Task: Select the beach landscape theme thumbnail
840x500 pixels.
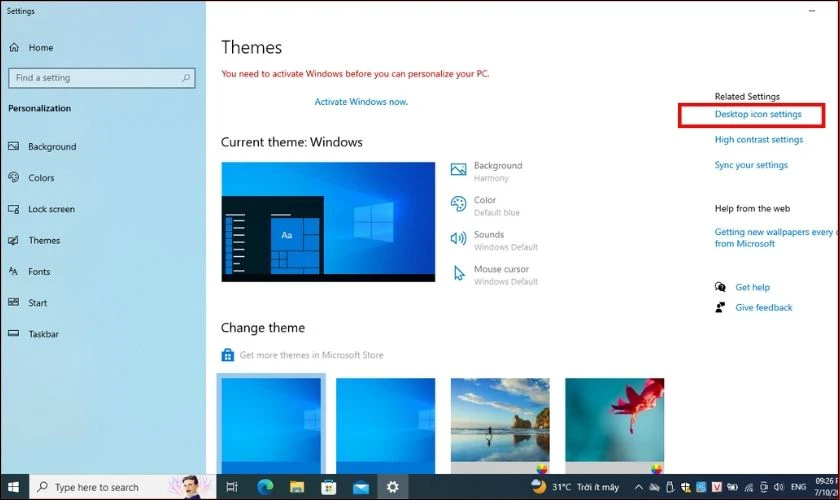Action: (x=500, y=426)
